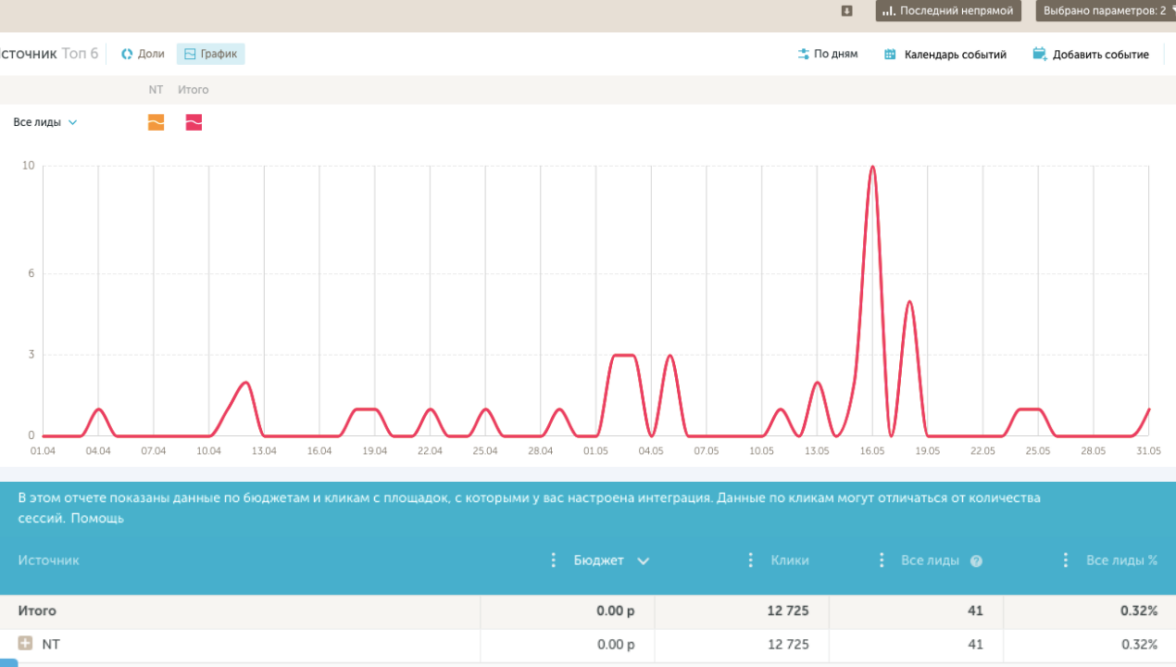The width and height of the screenshot is (1176, 667).
Task: Click the question mark icon near 'Все лиды'
Action: 976,561
